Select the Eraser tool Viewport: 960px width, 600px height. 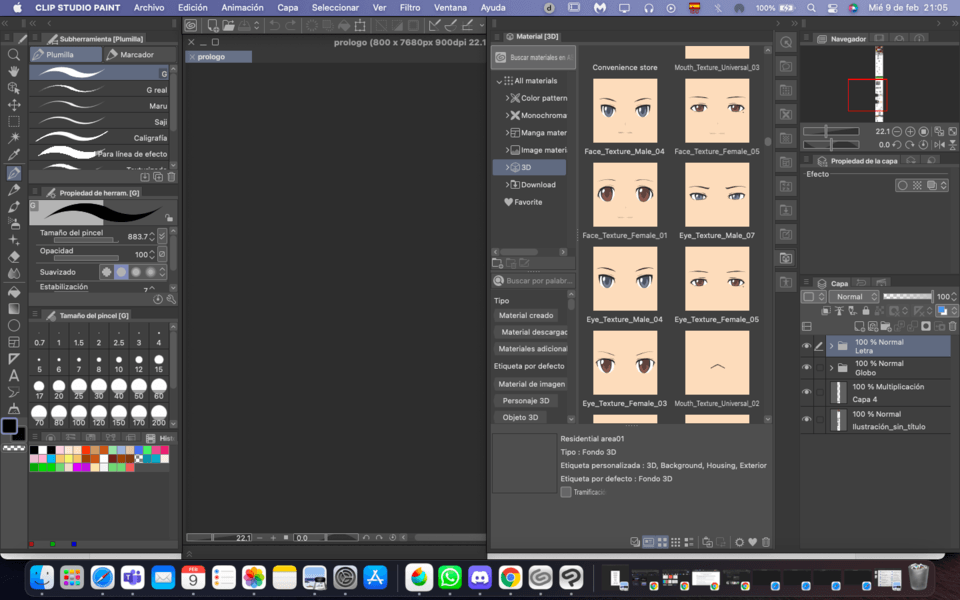coord(13,257)
